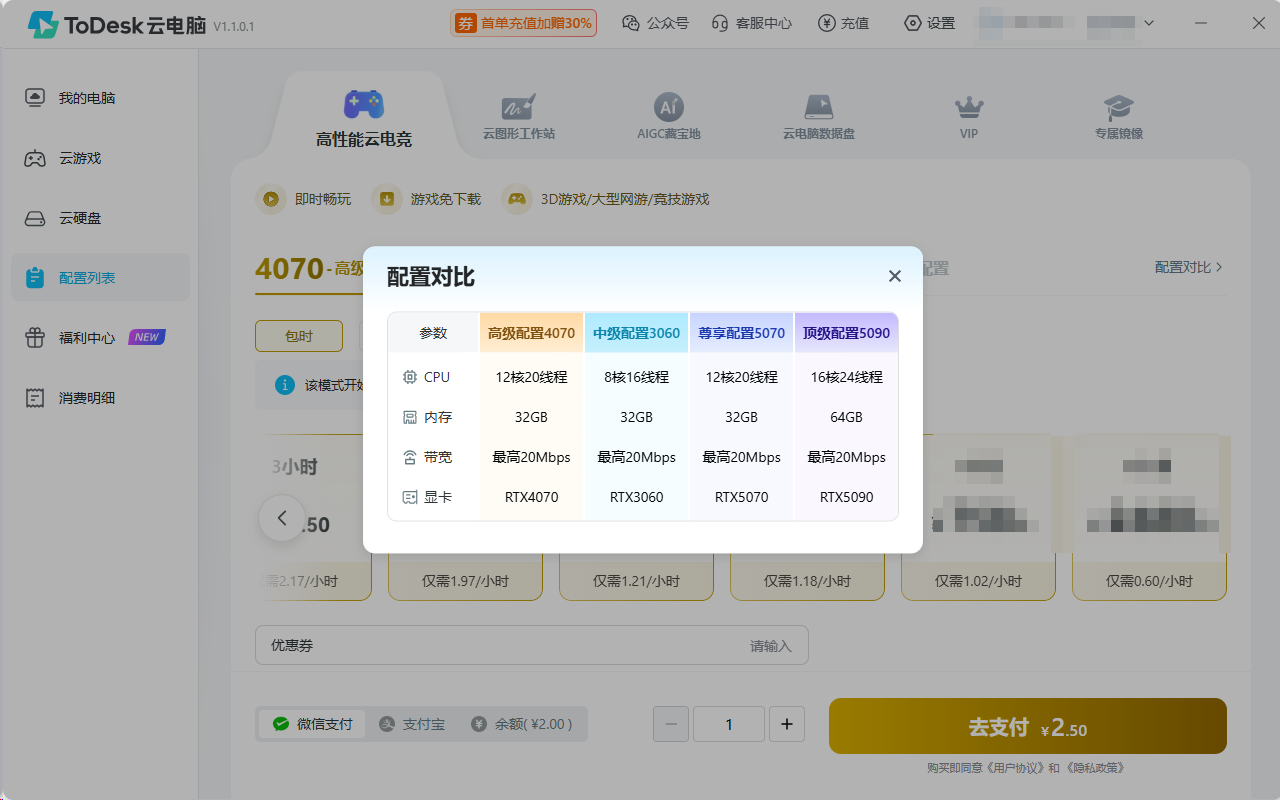Click the 福利中心 gift box icon

click(35, 337)
